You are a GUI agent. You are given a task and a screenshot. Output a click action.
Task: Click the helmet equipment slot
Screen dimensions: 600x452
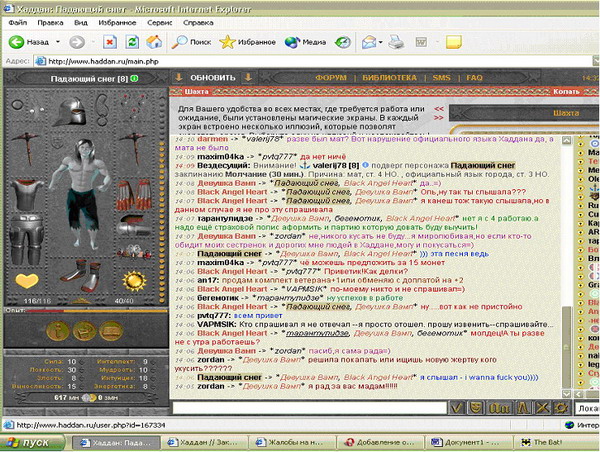(71, 111)
